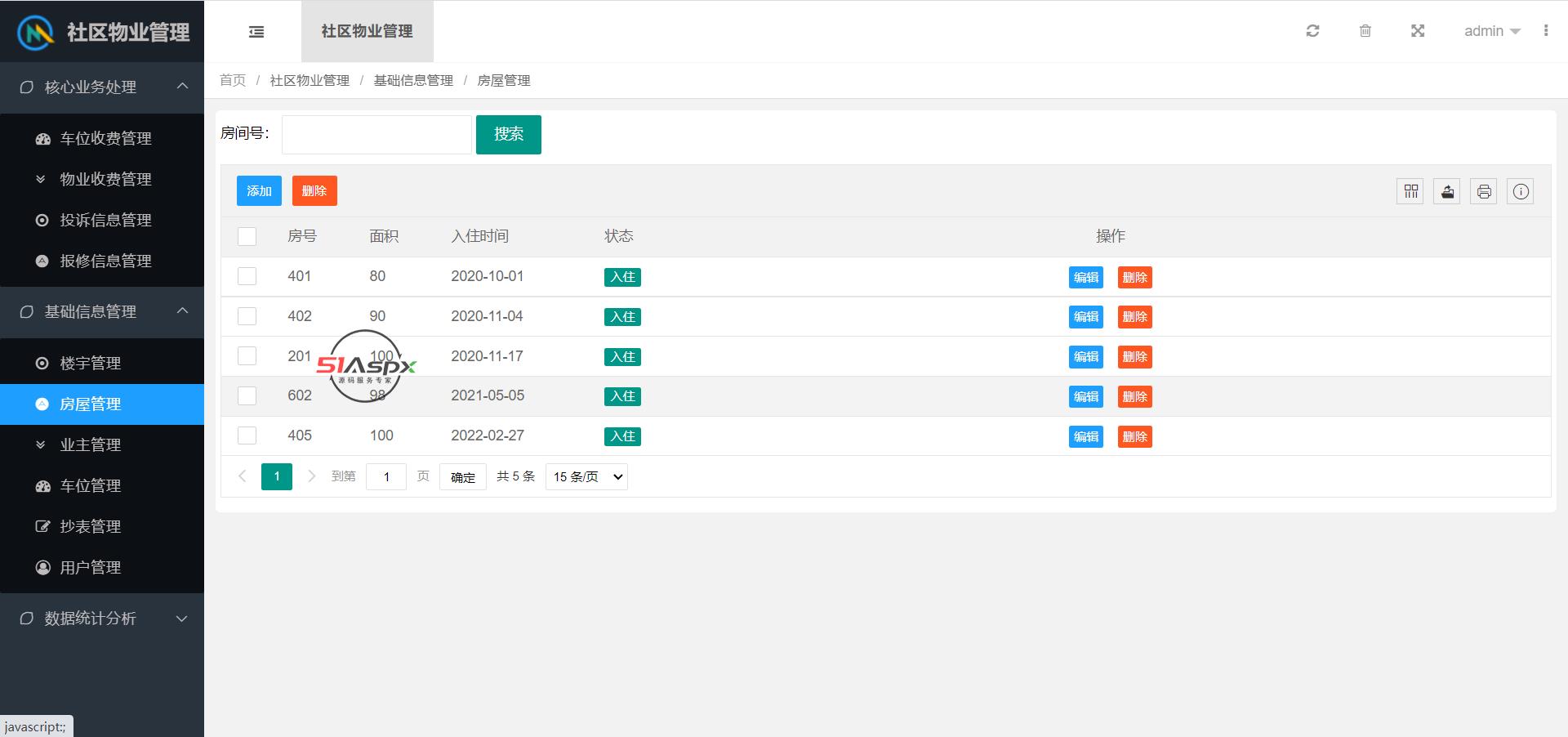
Task: Open the admin user dropdown
Action: 1491,31
